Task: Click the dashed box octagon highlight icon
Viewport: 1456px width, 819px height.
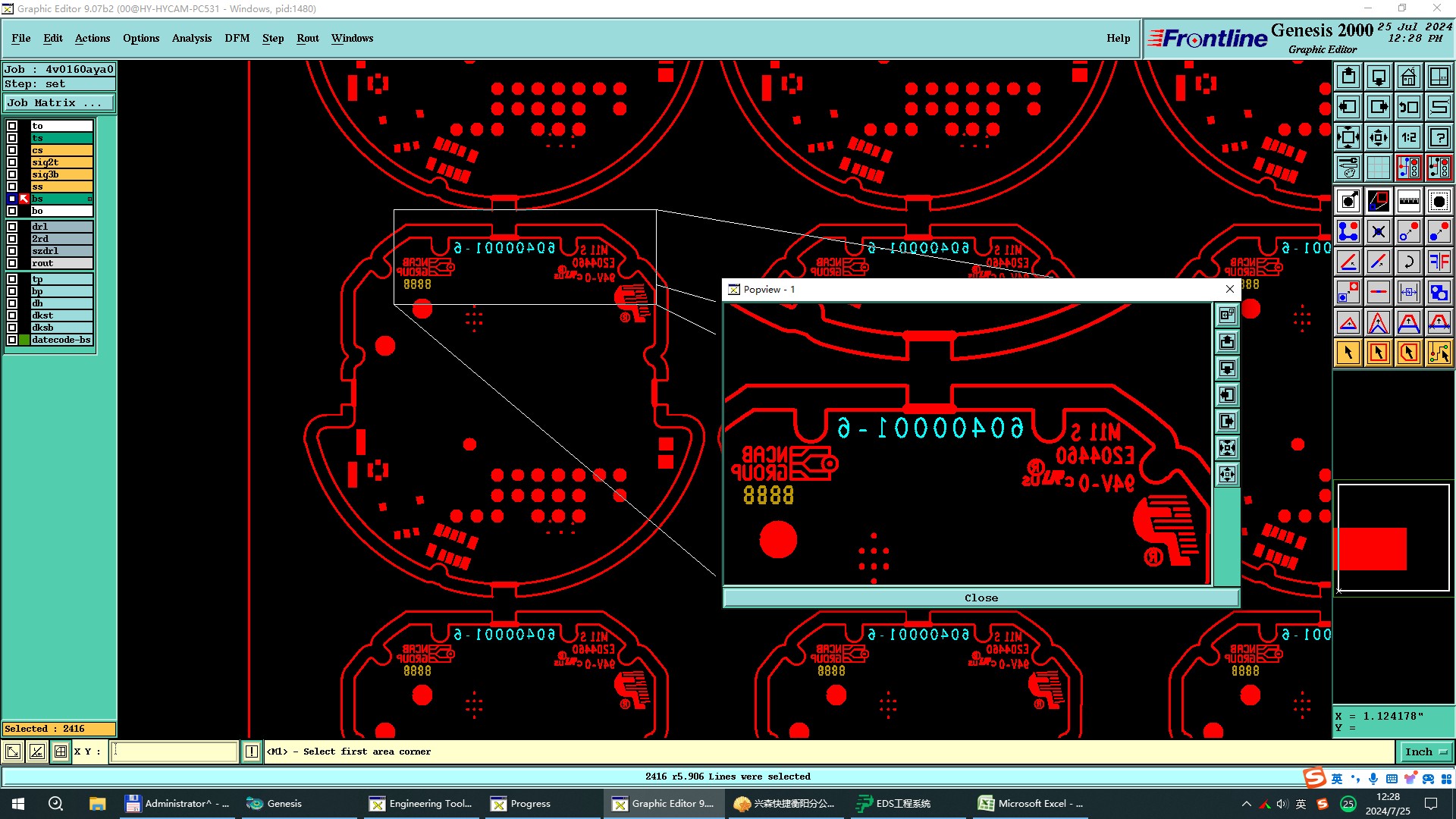Action: point(1439,201)
